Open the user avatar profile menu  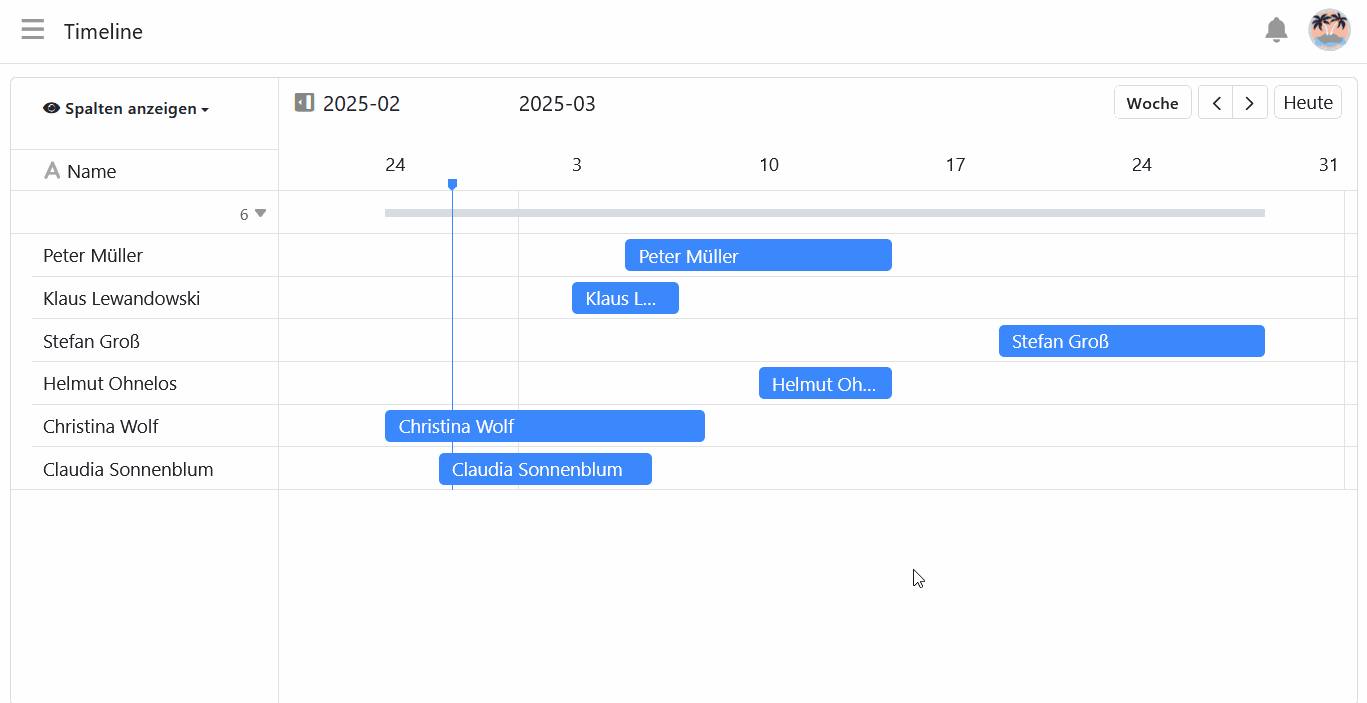tap(1329, 30)
